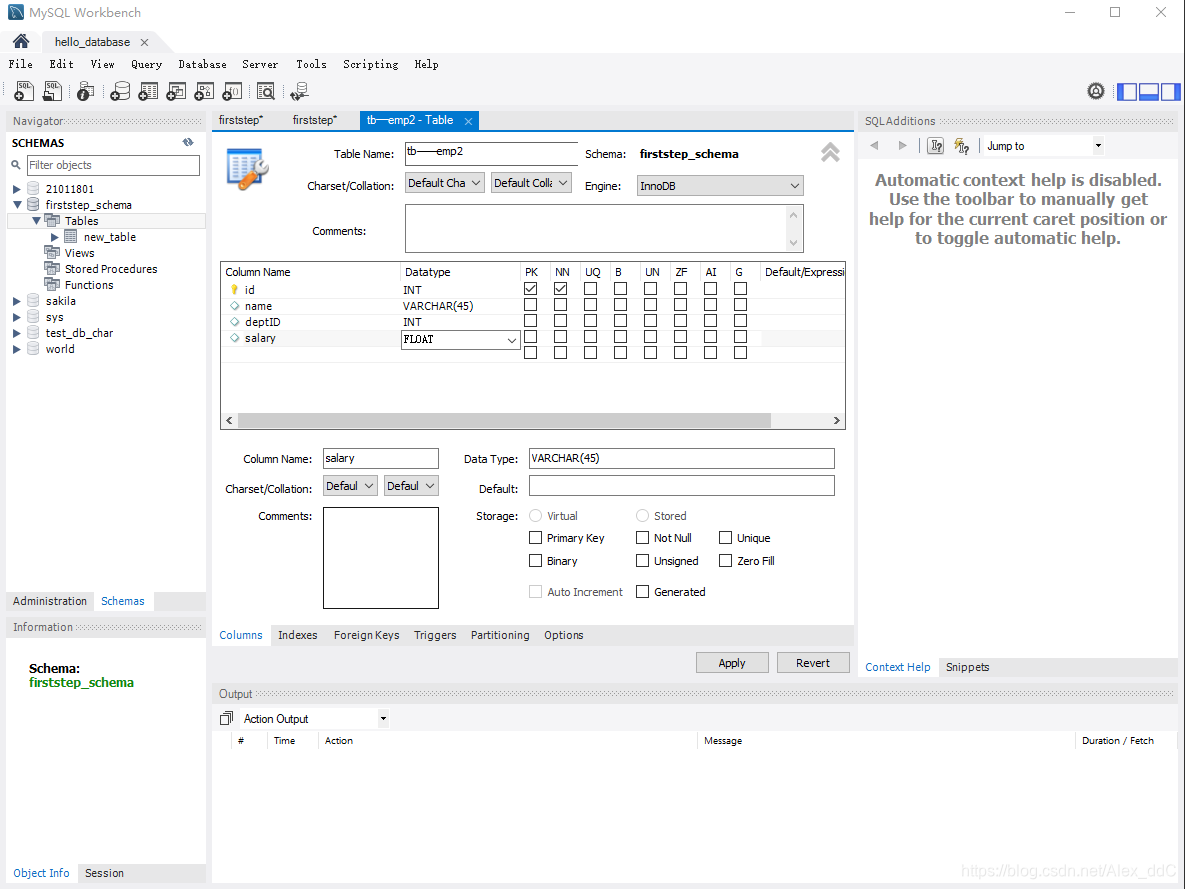Open the Query menu
Screen dimensions: 1185x889
pos(147,64)
